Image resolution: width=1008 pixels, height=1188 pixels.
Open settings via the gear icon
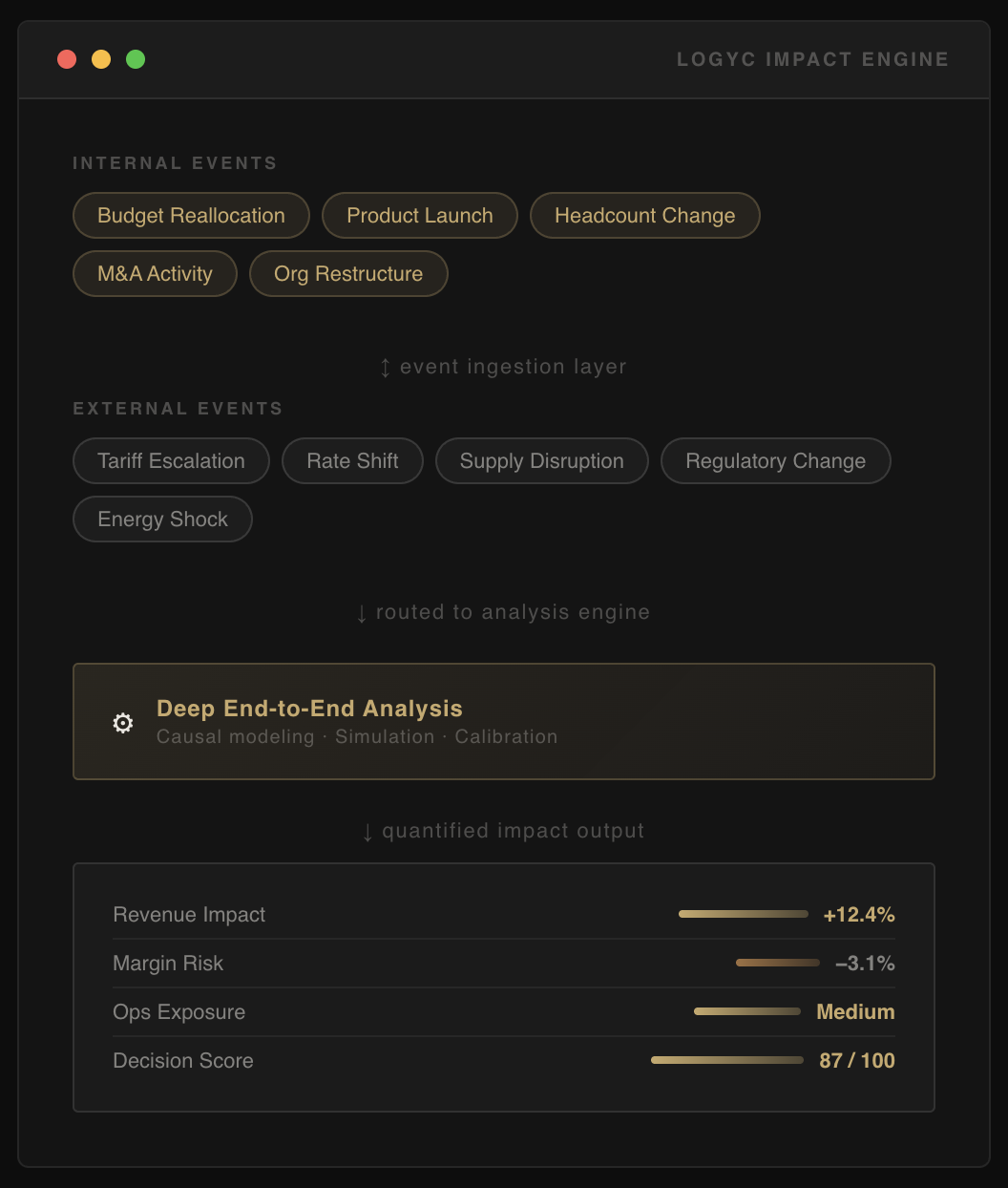122,723
